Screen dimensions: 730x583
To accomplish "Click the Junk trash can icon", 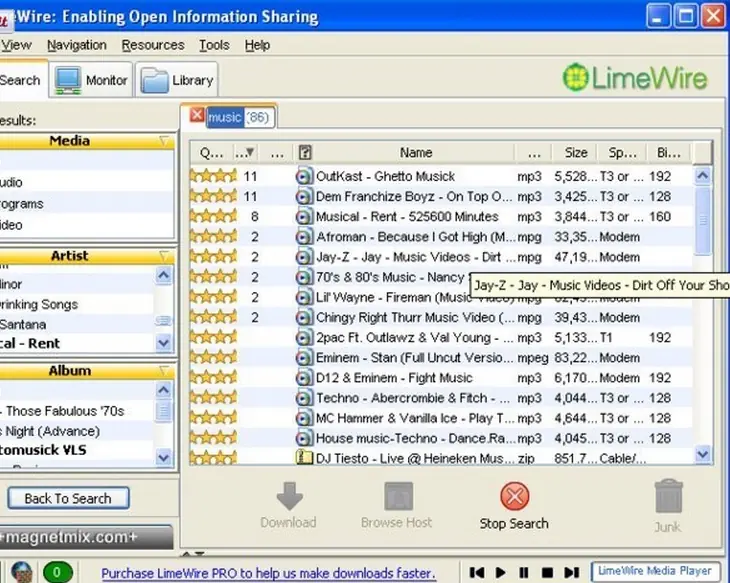I will tap(667, 496).
